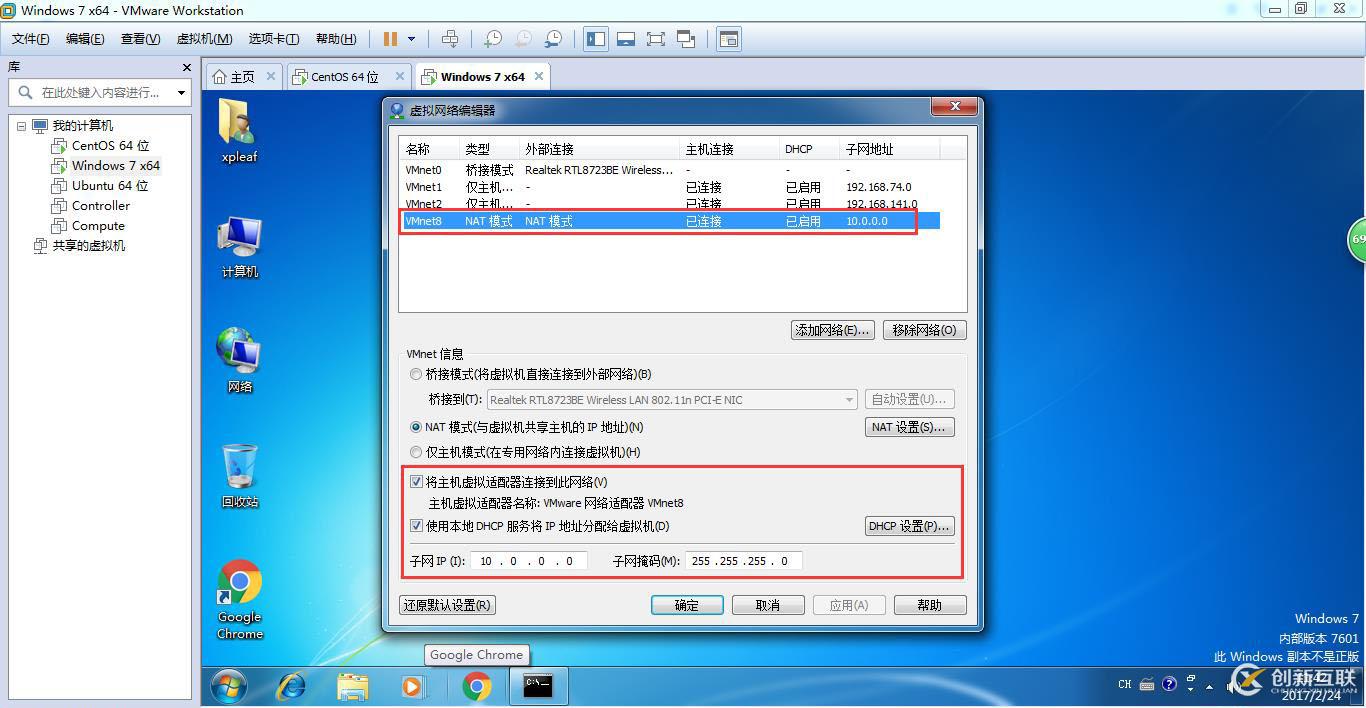Select the NAT 模式 radio button
The height and width of the screenshot is (708, 1366).
pos(417,427)
